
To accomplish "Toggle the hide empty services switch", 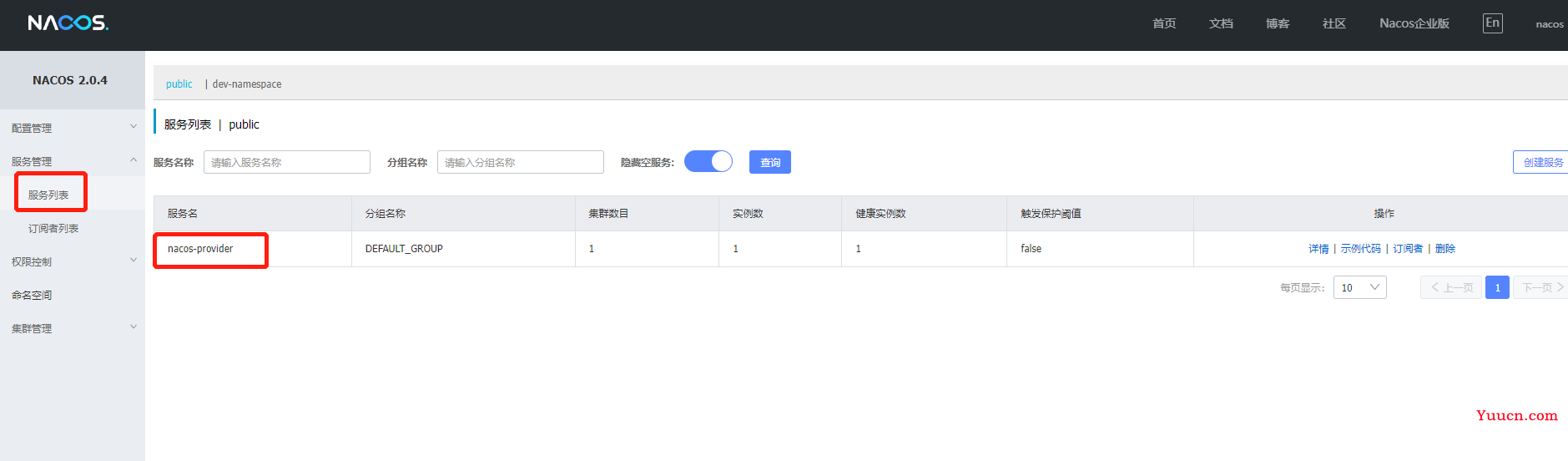I will (x=708, y=161).
